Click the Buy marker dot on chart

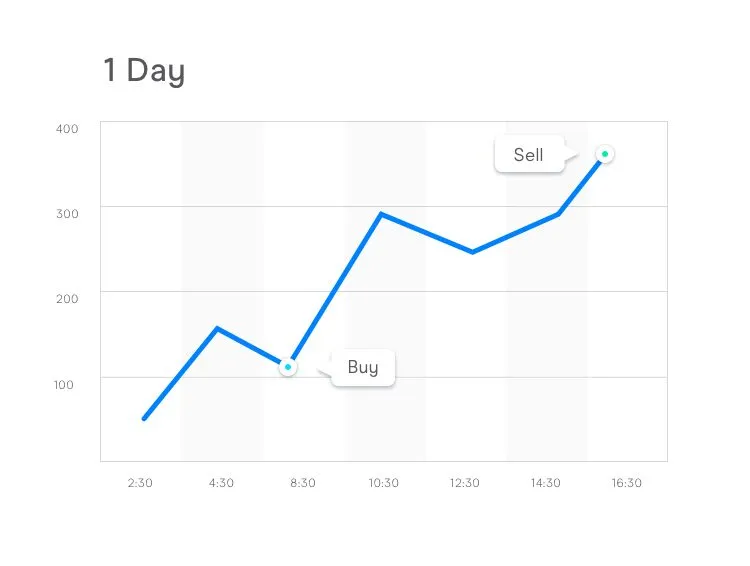[288, 367]
